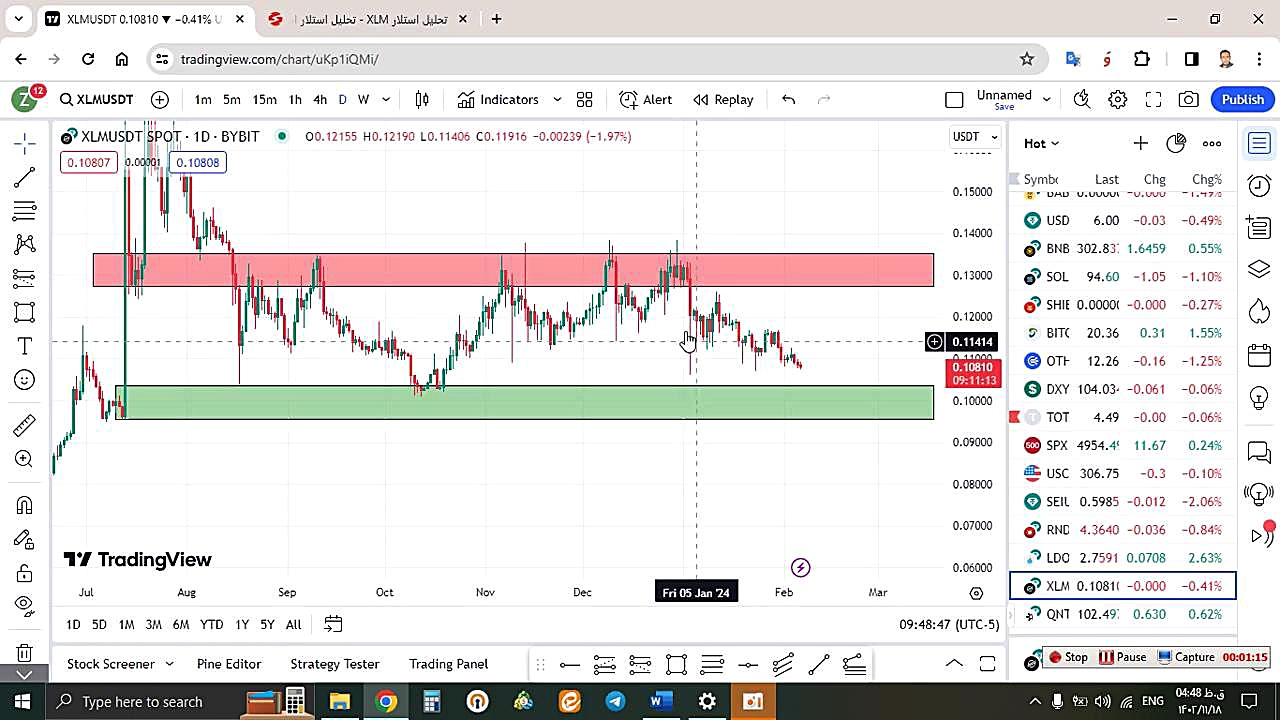Open chart settings gear
1280x720 pixels.
(x=1118, y=99)
